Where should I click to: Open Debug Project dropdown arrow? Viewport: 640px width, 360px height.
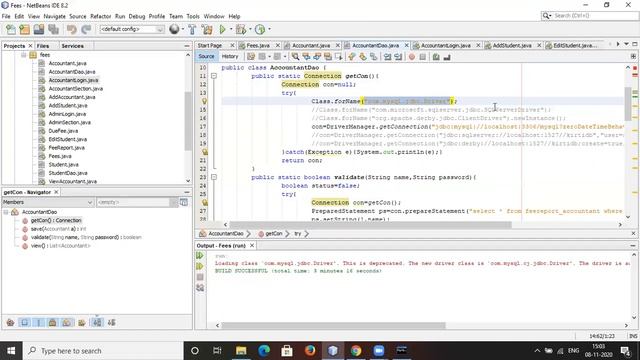click(250, 29)
